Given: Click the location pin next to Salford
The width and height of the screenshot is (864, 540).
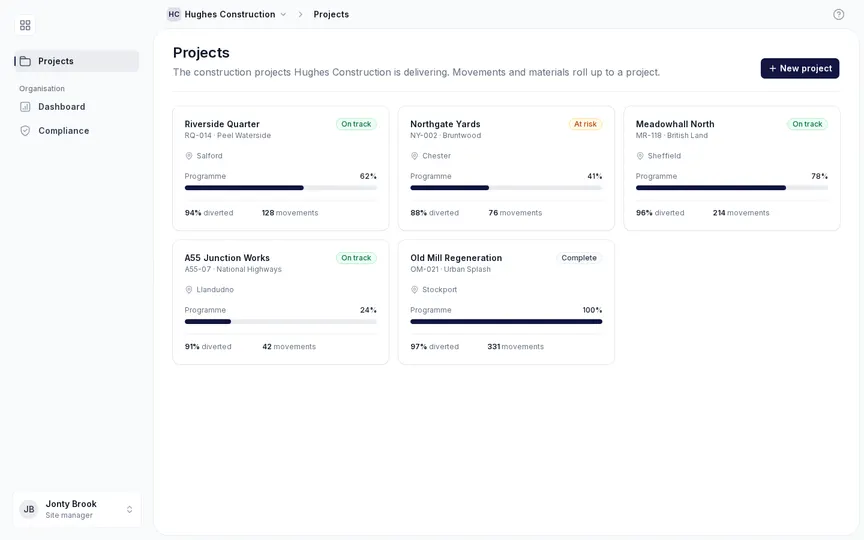Looking at the screenshot, I should pyautogui.click(x=189, y=156).
